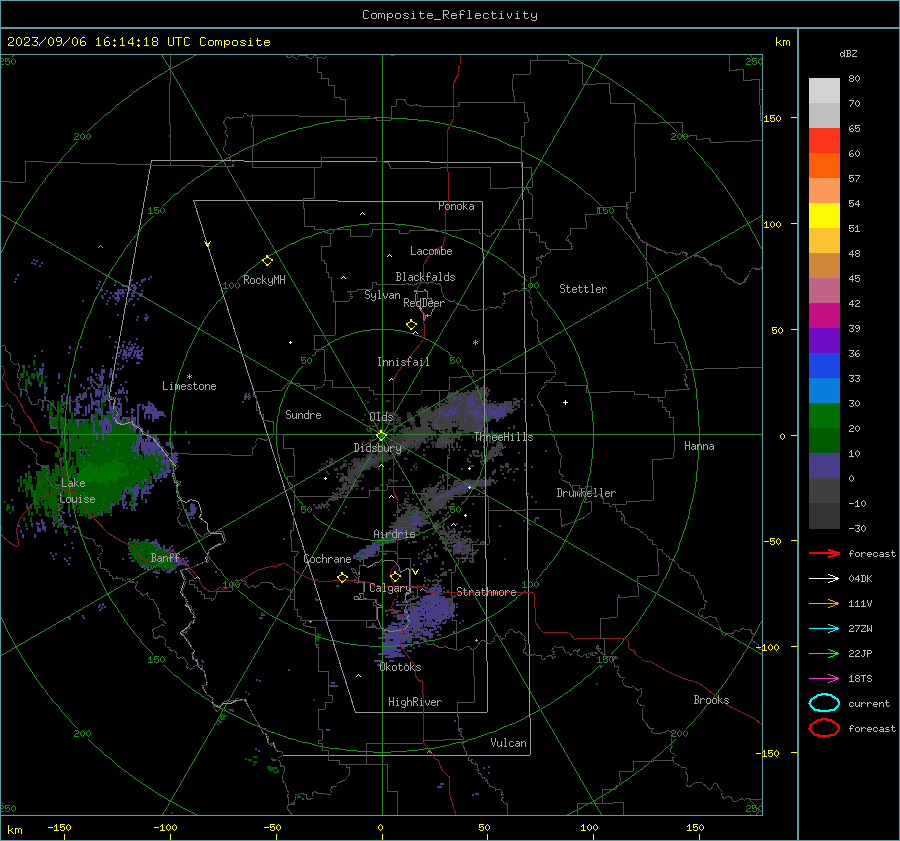Click yellow diamond marker below RedDeer
This screenshot has width=900, height=841.
411,325
